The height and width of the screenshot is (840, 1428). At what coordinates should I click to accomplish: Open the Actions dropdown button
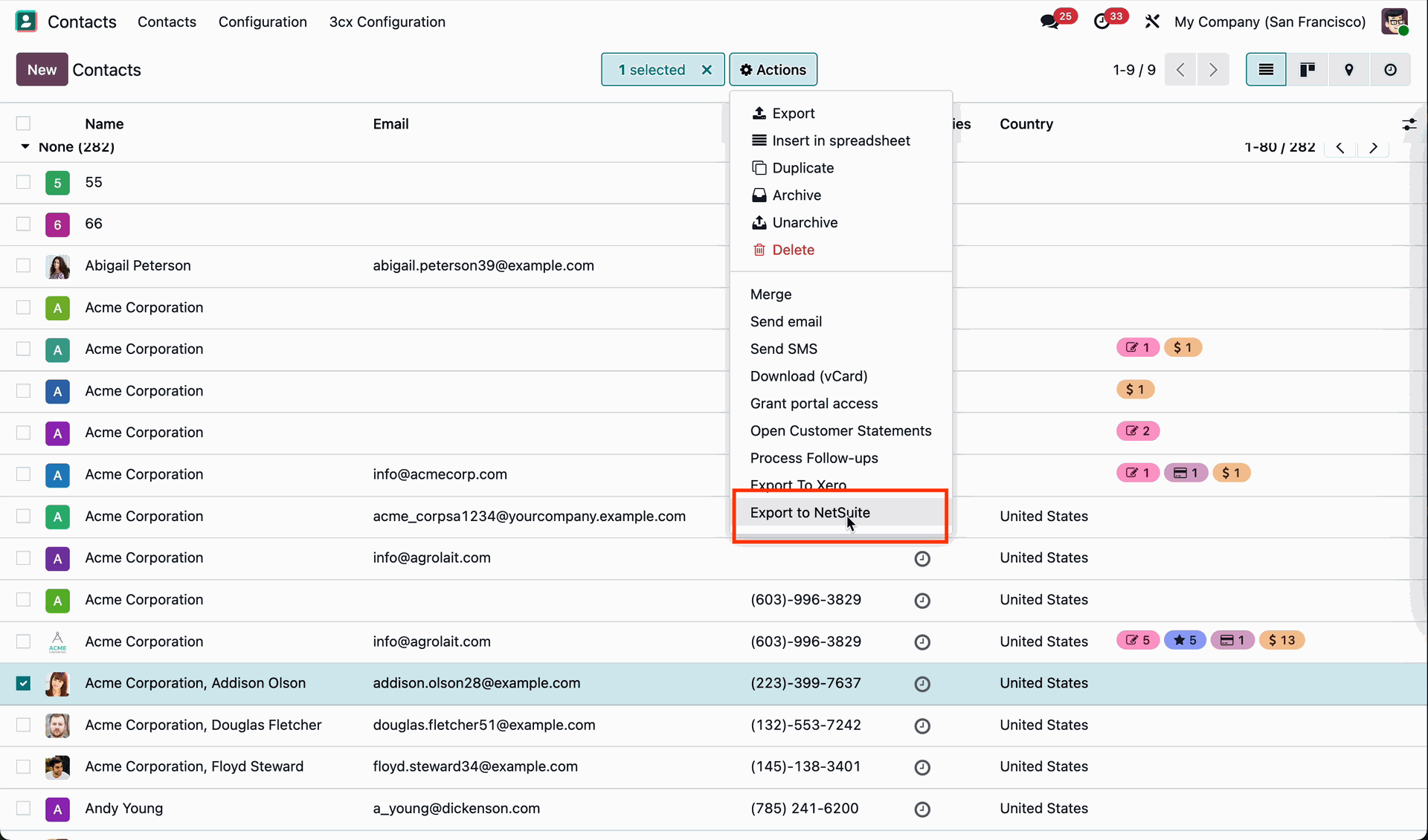773,70
